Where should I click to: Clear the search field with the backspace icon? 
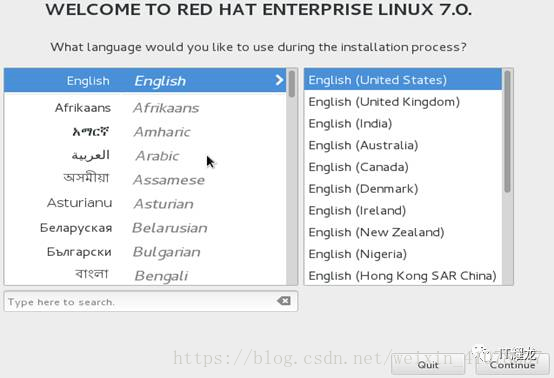[x=284, y=301]
